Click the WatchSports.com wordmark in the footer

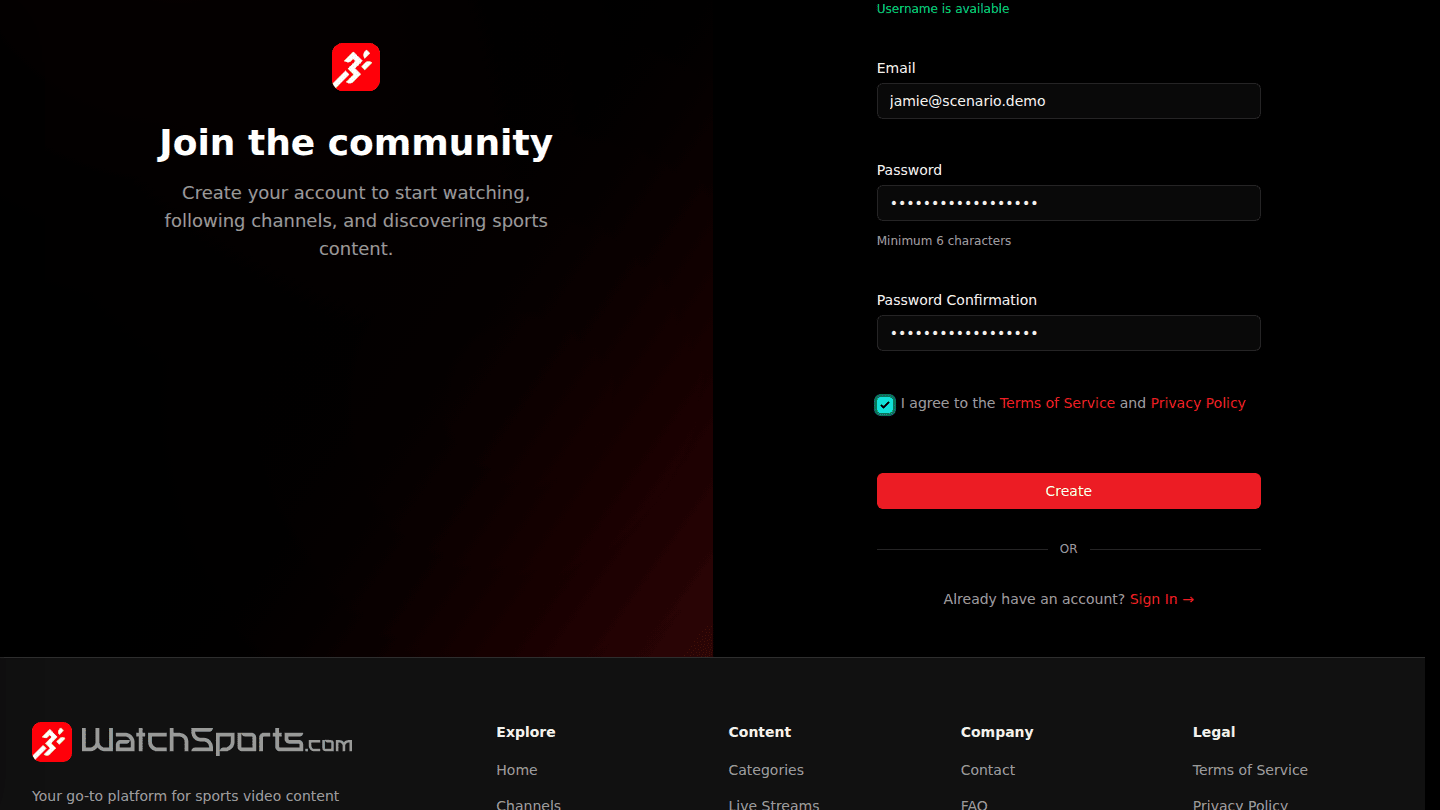coord(216,741)
